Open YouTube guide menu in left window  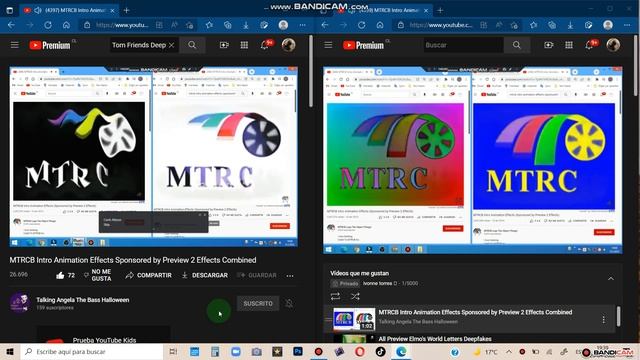click(15, 45)
